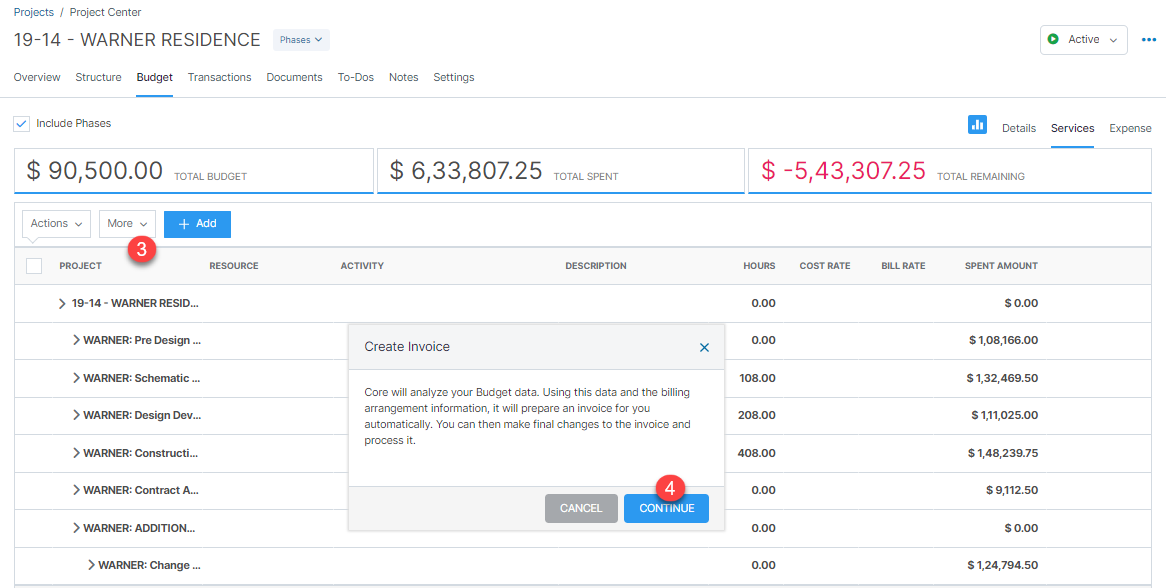Open the Actions dropdown
This screenshot has width=1166, height=588.
(55, 223)
